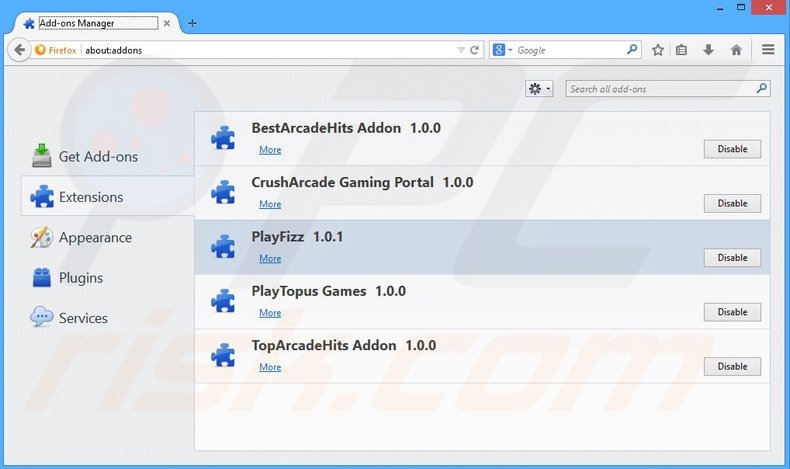The height and width of the screenshot is (469, 790).
Task: Switch to the Appearance category
Action: coord(107,237)
